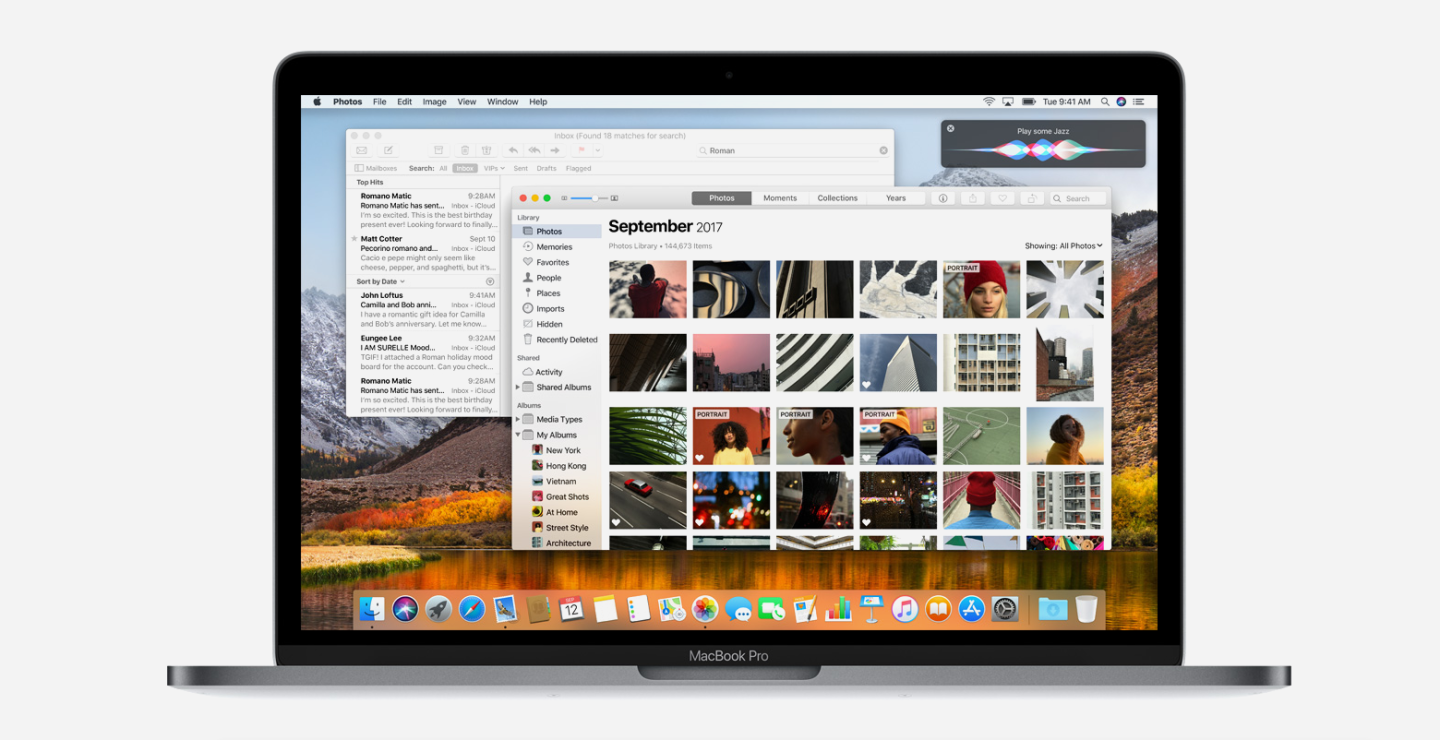Open the John Loftus email in Mail
This screenshot has width=1440, height=740.
[423, 309]
